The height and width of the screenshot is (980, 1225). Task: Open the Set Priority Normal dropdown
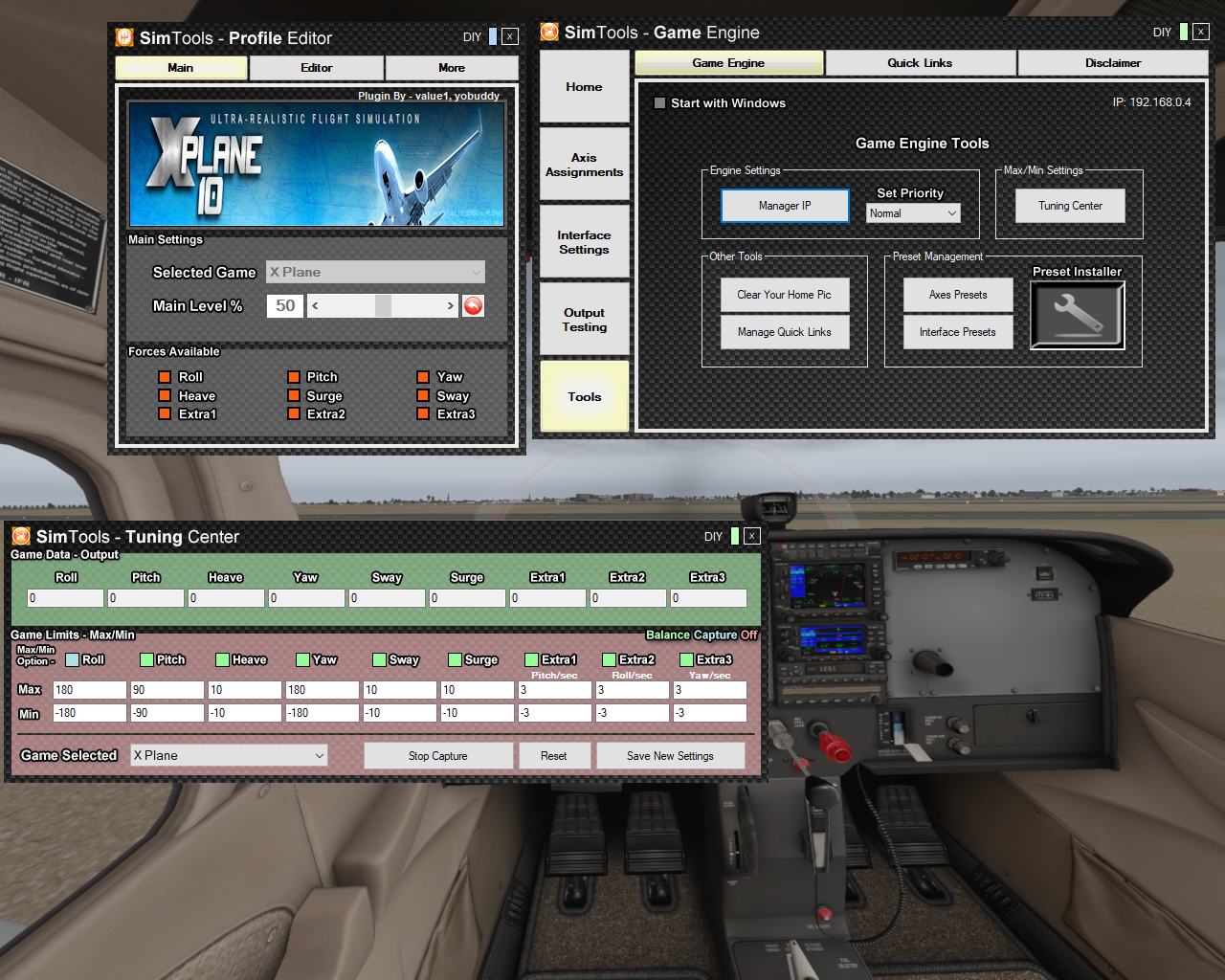[913, 213]
